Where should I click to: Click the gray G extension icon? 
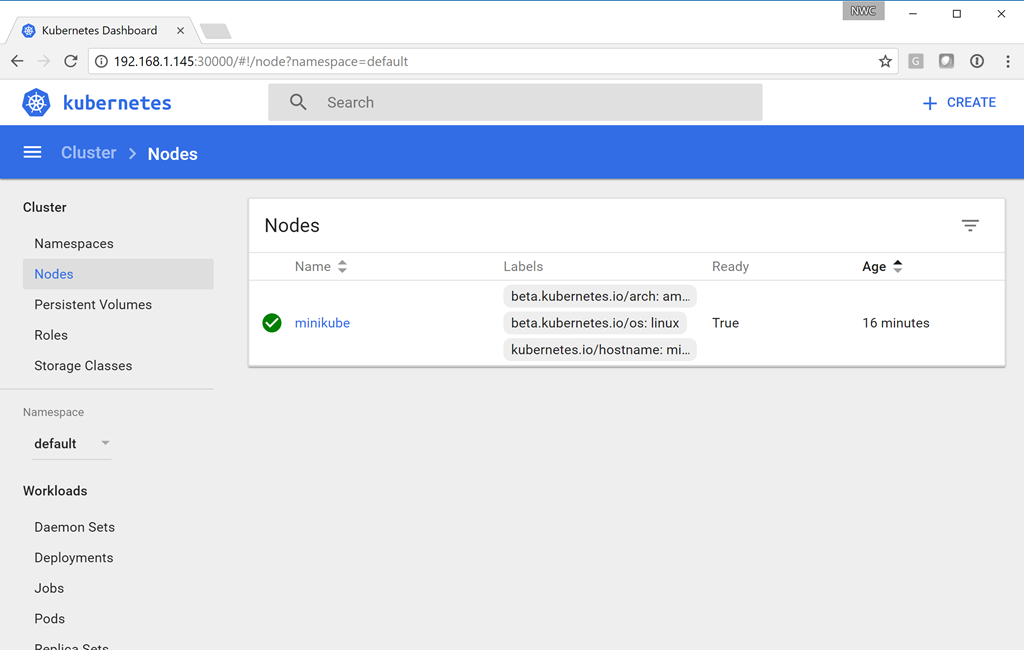(x=916, y=61)
